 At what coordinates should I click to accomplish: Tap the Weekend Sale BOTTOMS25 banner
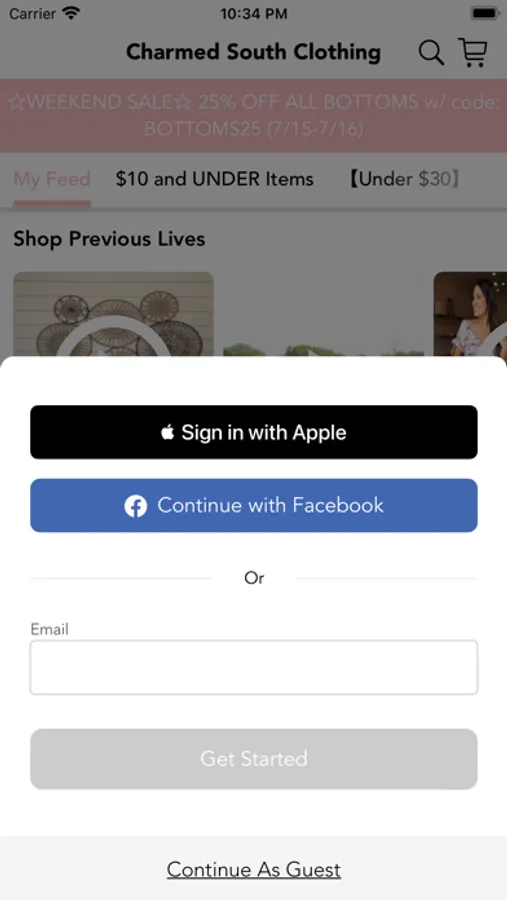253,115
